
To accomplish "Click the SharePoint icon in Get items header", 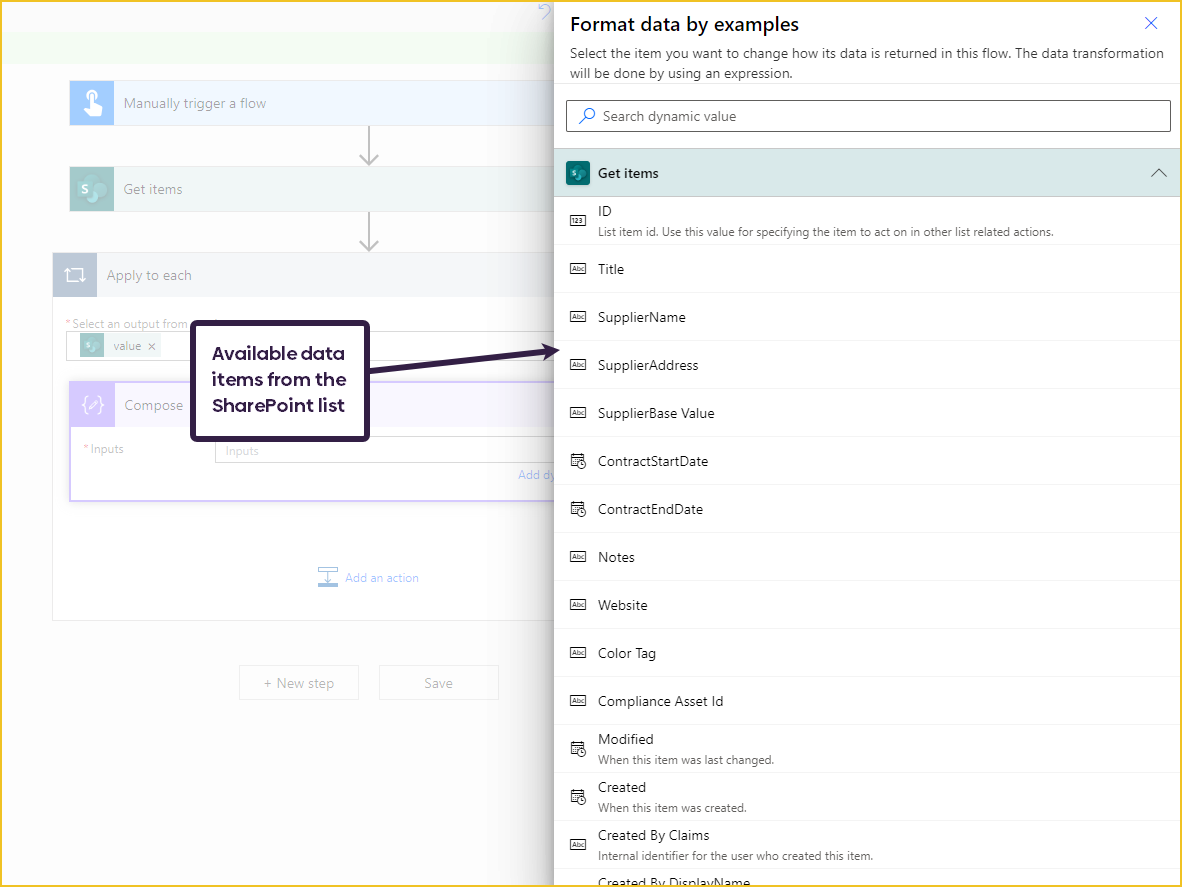I will click(x=578, y=173).
